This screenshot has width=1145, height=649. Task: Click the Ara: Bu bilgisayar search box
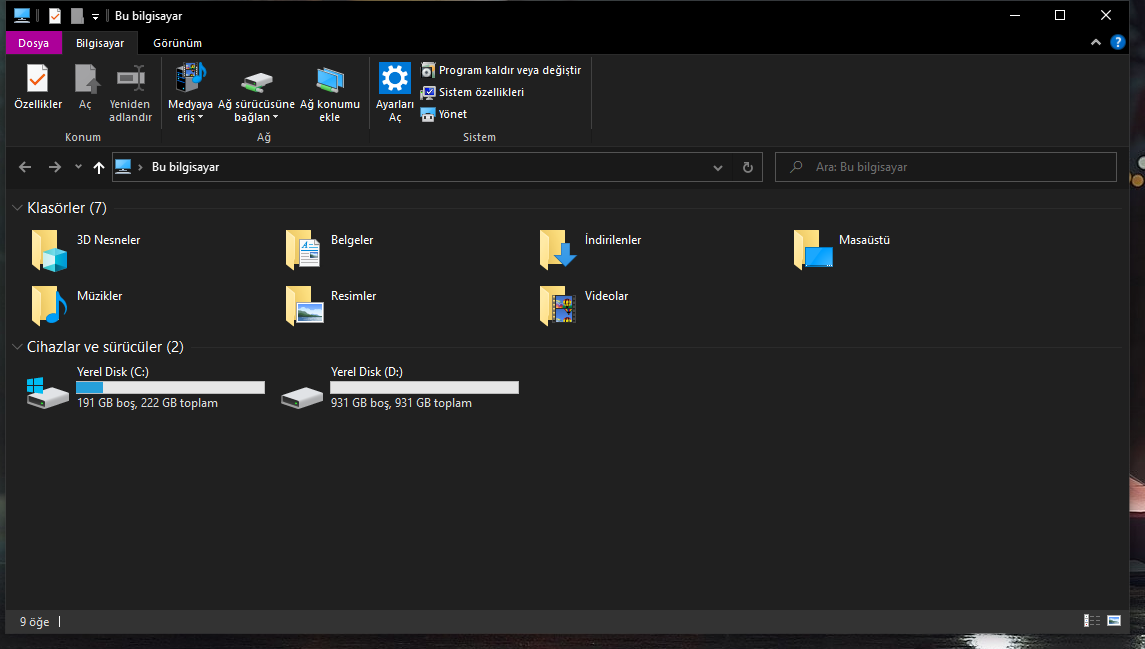[946, 167]
